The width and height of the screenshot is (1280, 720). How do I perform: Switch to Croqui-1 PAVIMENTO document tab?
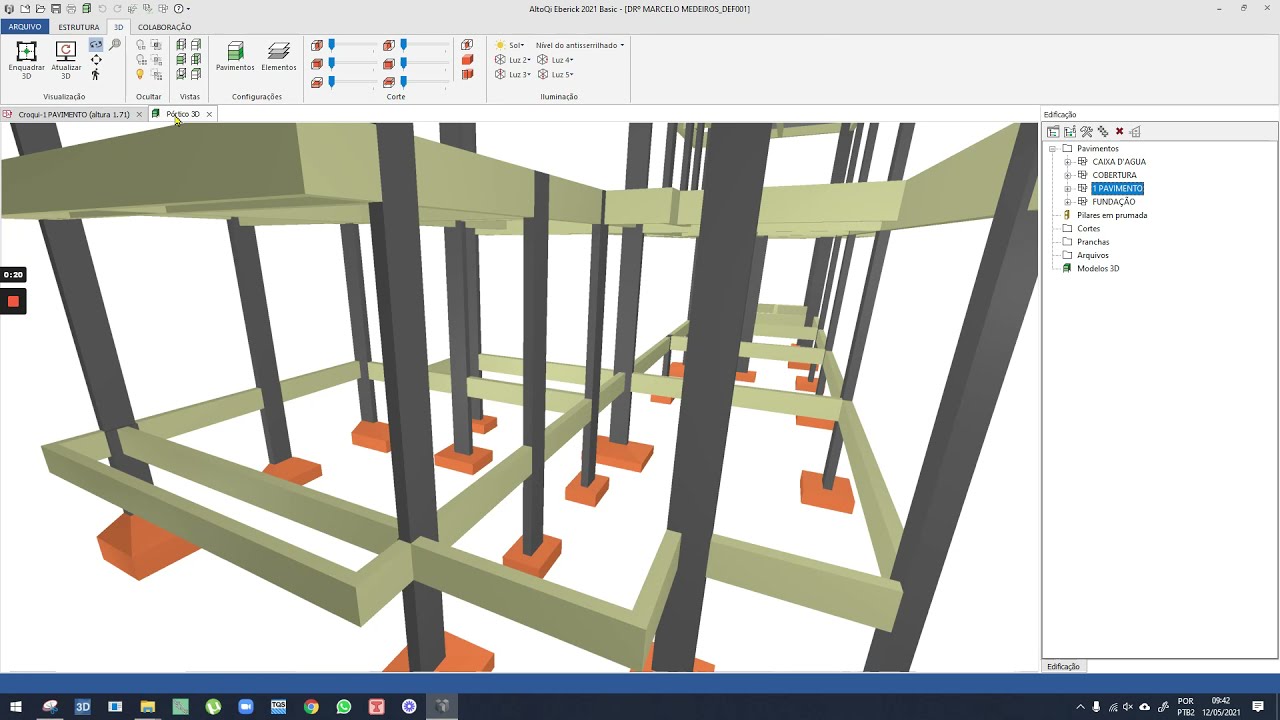(x=73, y=114)
